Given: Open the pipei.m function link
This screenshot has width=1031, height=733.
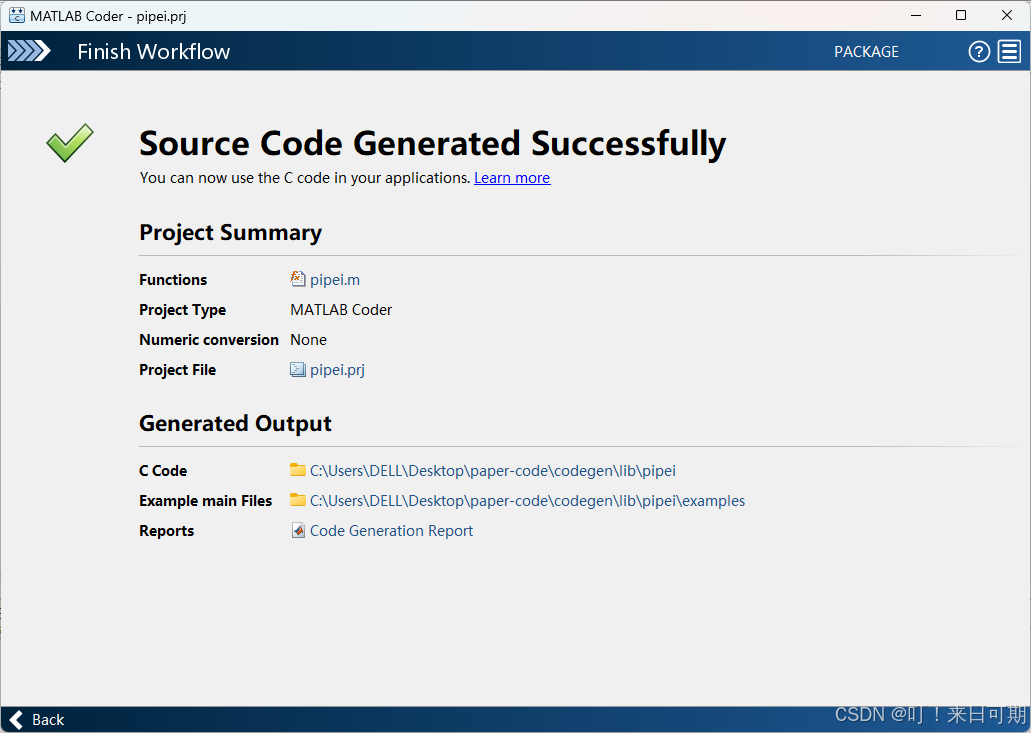Looking at the screenshot, I should [x=335, y=280].
